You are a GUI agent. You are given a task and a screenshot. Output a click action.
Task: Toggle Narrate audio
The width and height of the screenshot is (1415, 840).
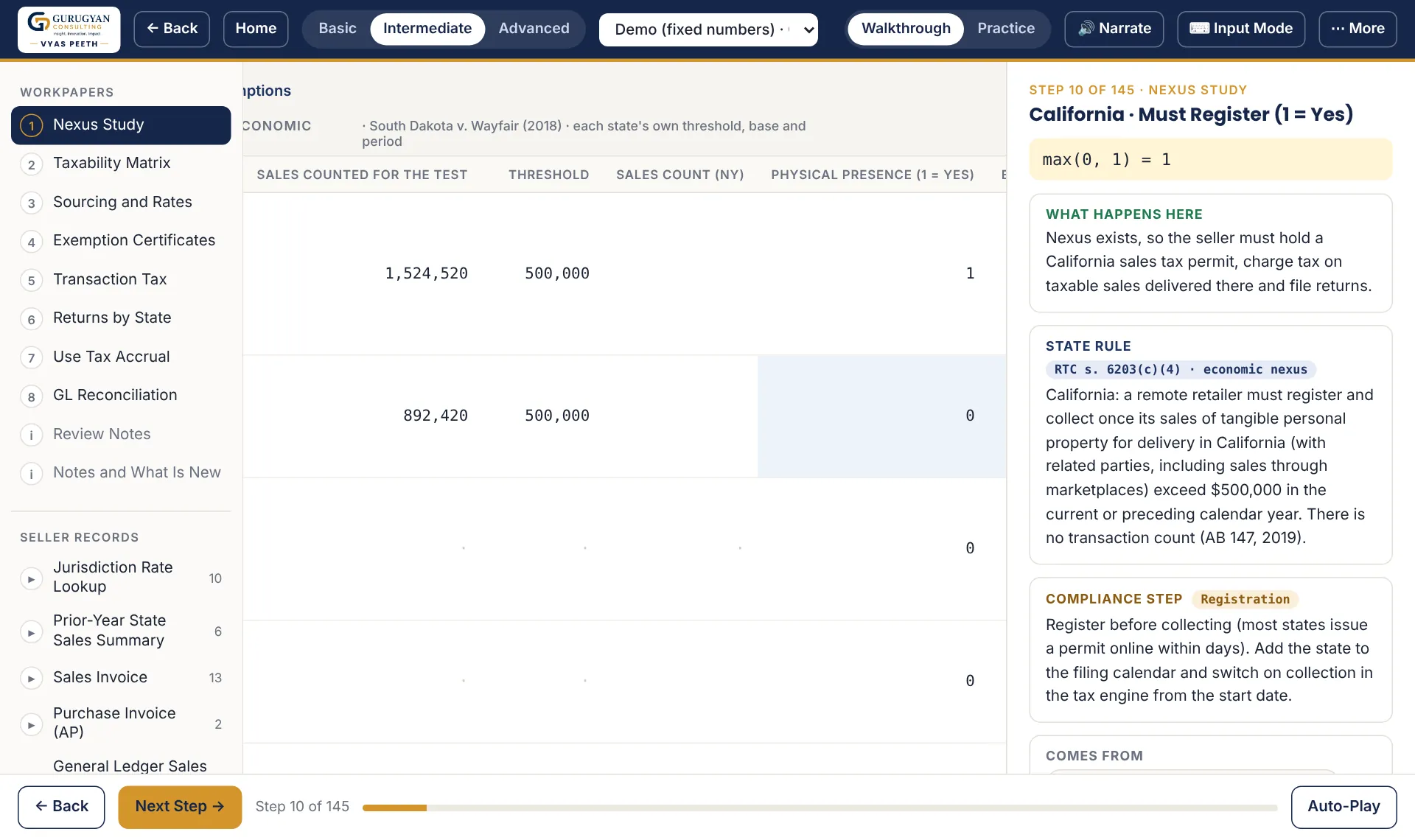tap(1114, 29)
